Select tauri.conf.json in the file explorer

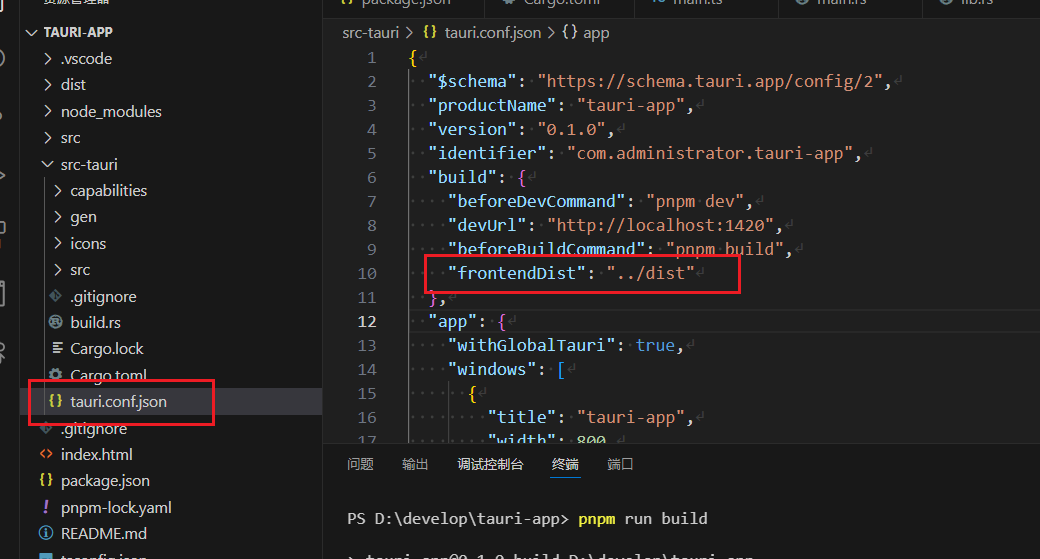pyautogui.click(x=118, y=401)
